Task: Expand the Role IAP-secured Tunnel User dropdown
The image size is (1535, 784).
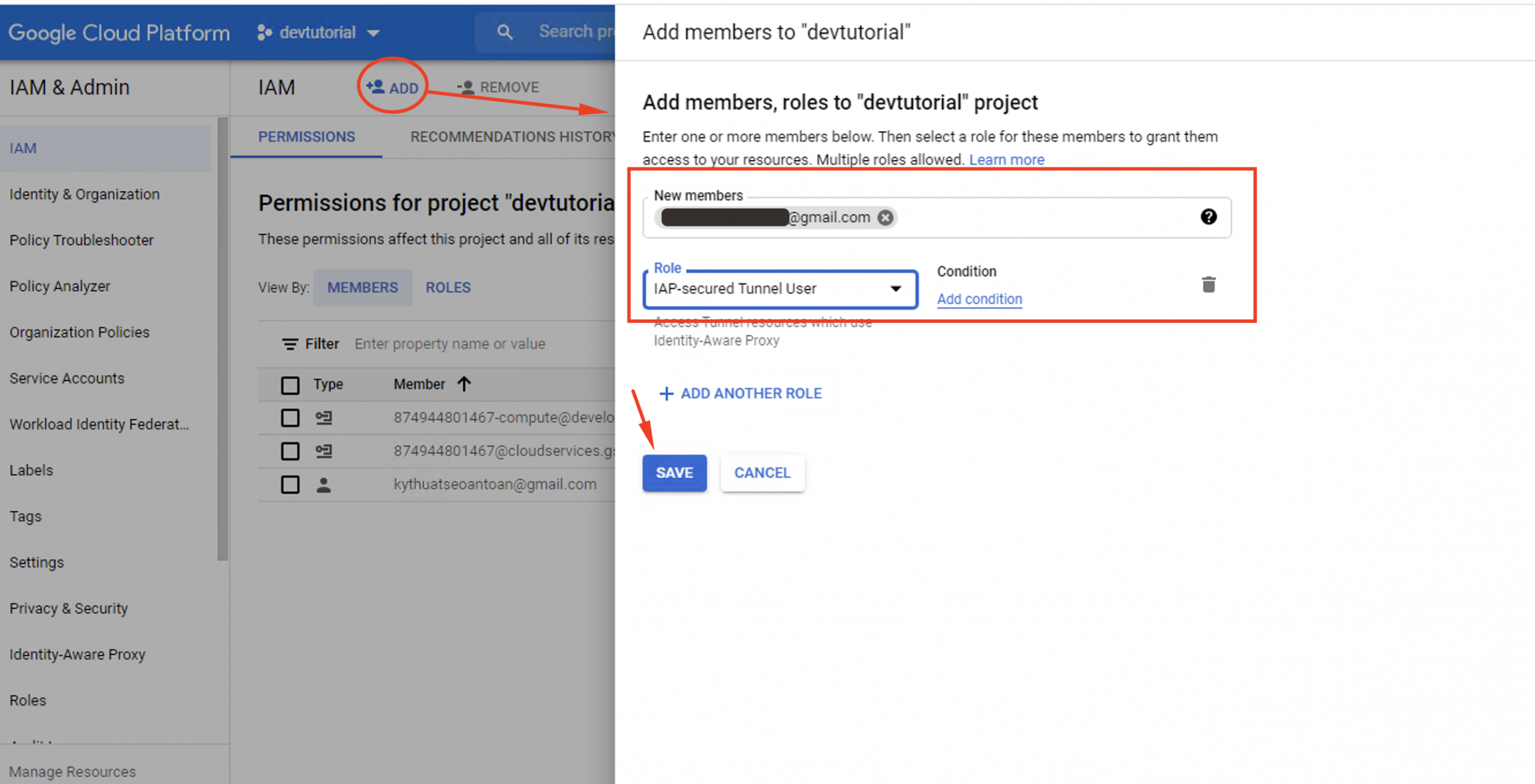Action: pyautogui.click(x=780, y=289)
